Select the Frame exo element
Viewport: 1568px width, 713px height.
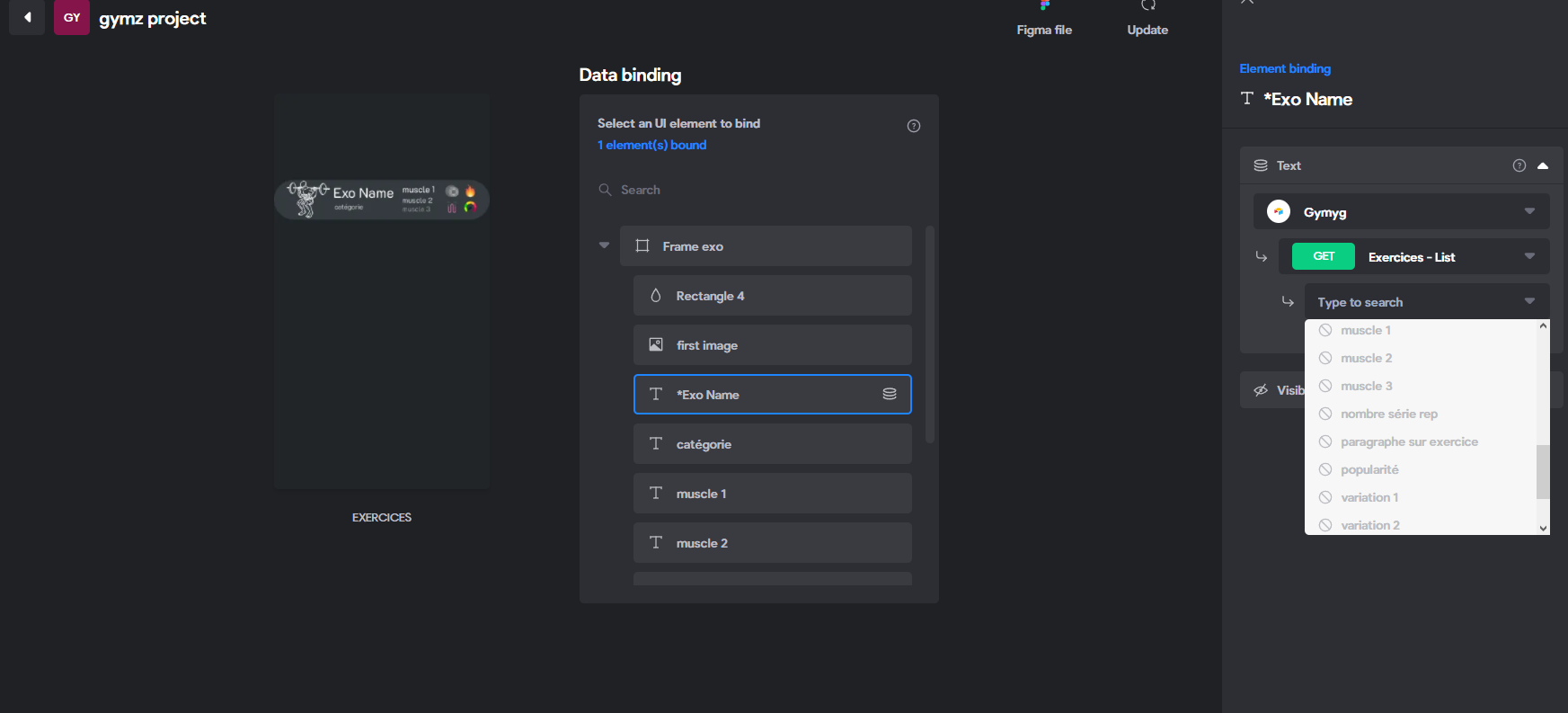pos(766,246)
